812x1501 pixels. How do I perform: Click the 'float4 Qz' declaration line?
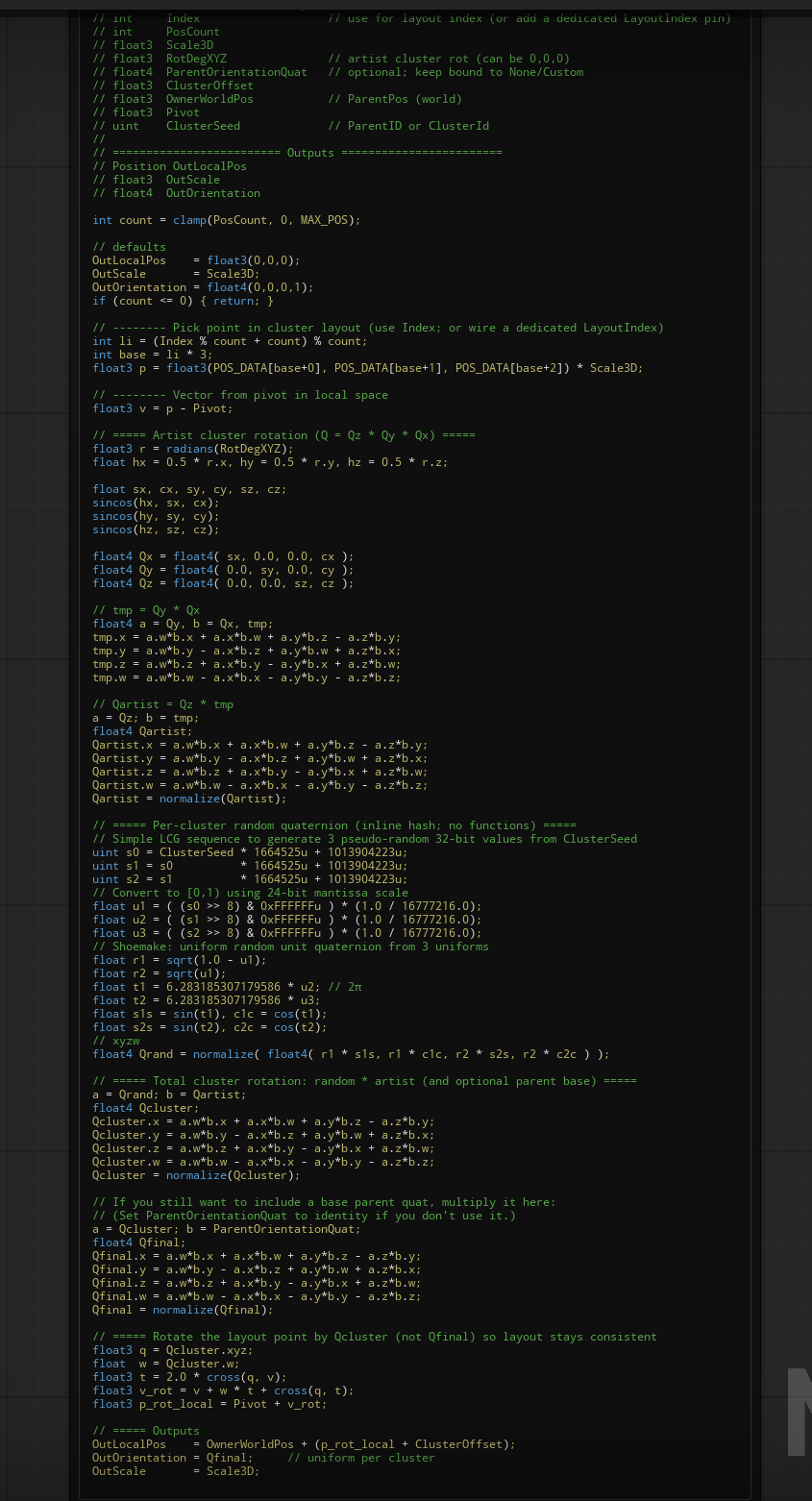223,583
